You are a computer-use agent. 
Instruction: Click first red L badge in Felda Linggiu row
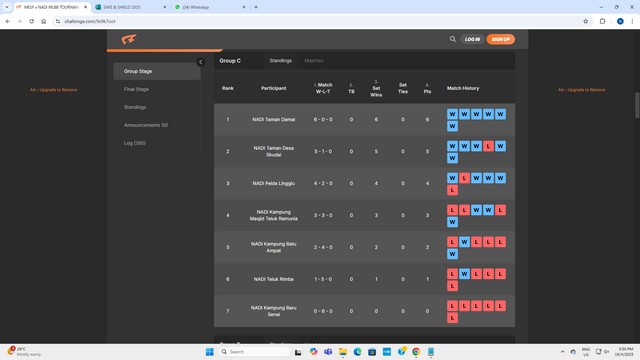point(464,178)
